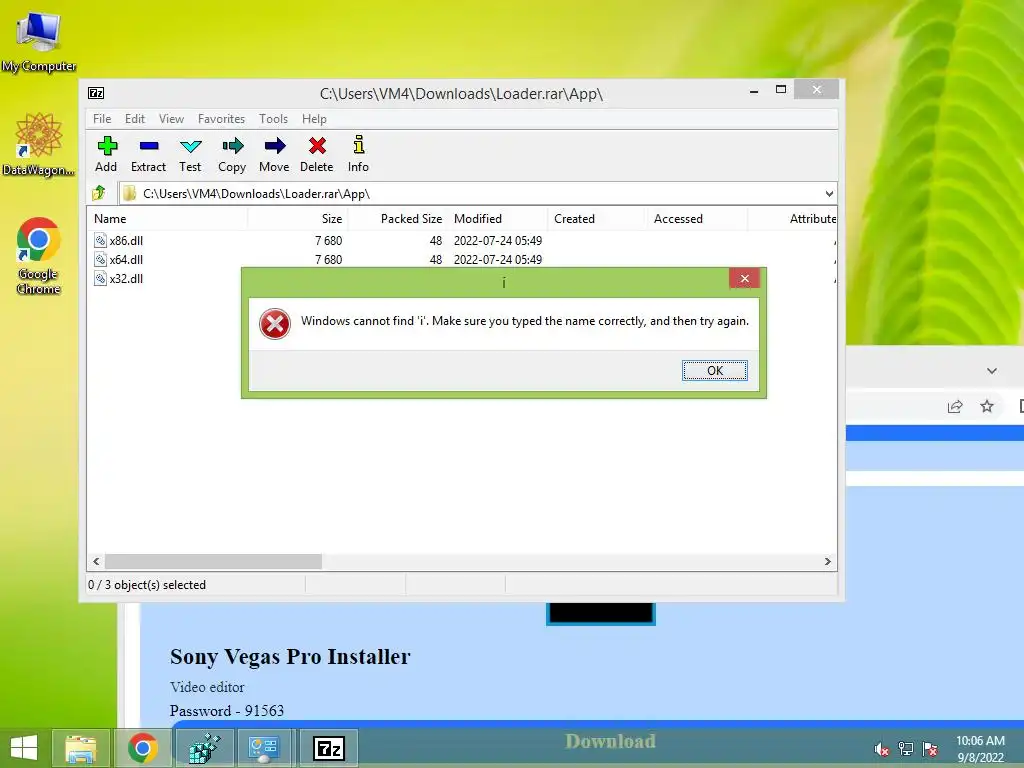The image size is (1024, 768).
Task: Sort by the Size column header
Action: coord(298,219)
